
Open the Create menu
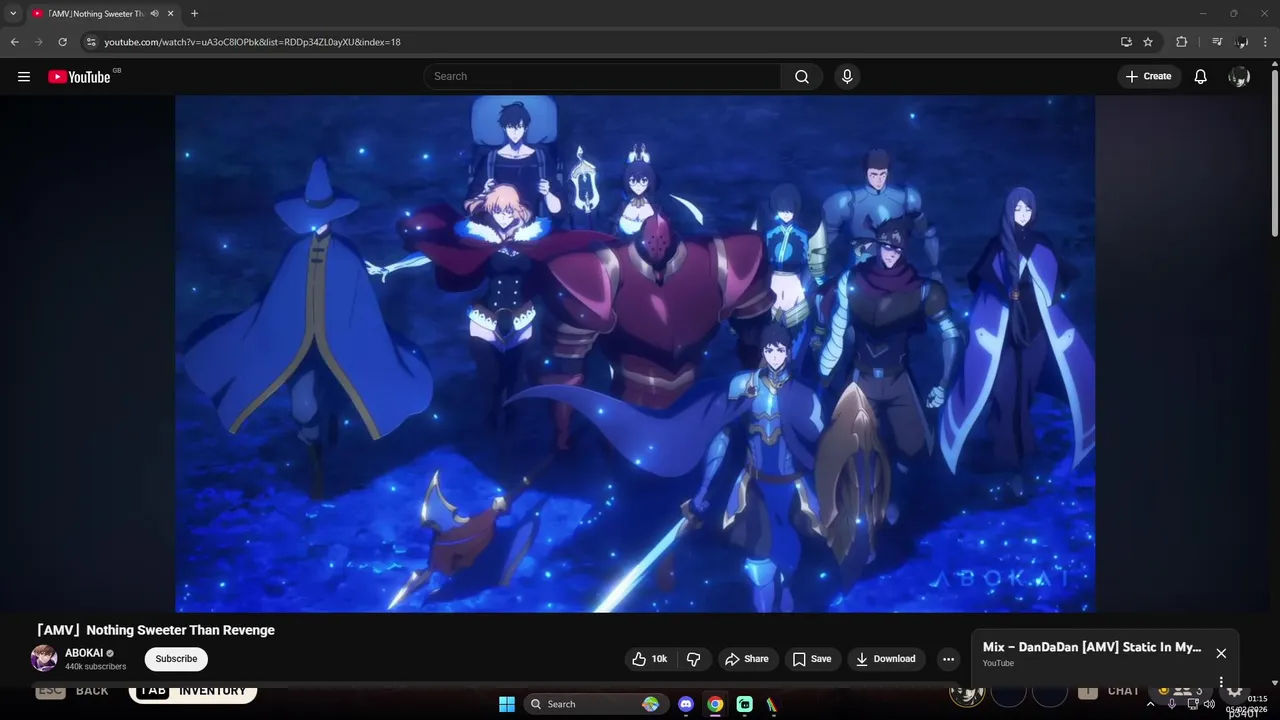1149,76
